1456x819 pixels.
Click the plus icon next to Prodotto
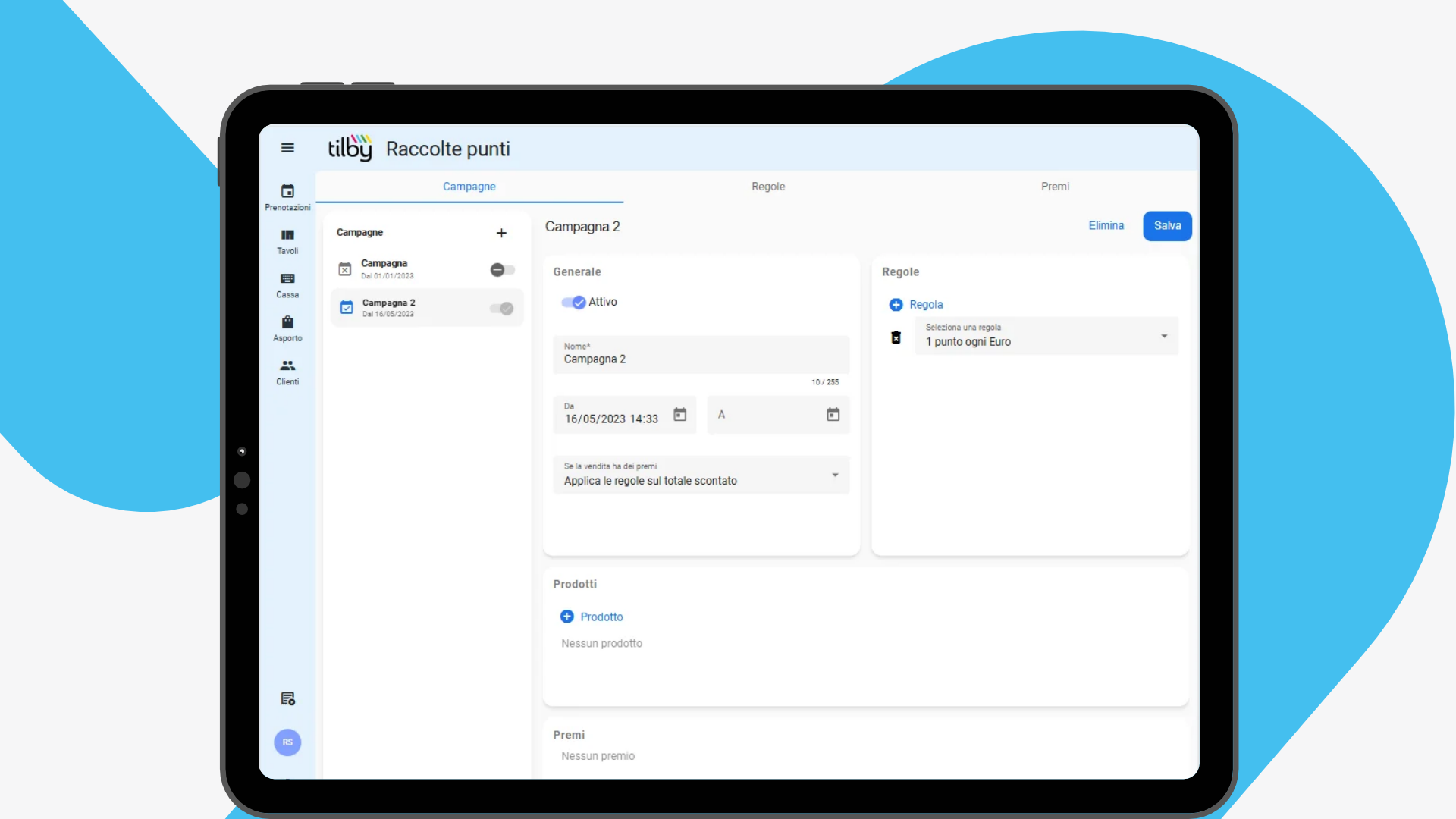pos(566,617)
